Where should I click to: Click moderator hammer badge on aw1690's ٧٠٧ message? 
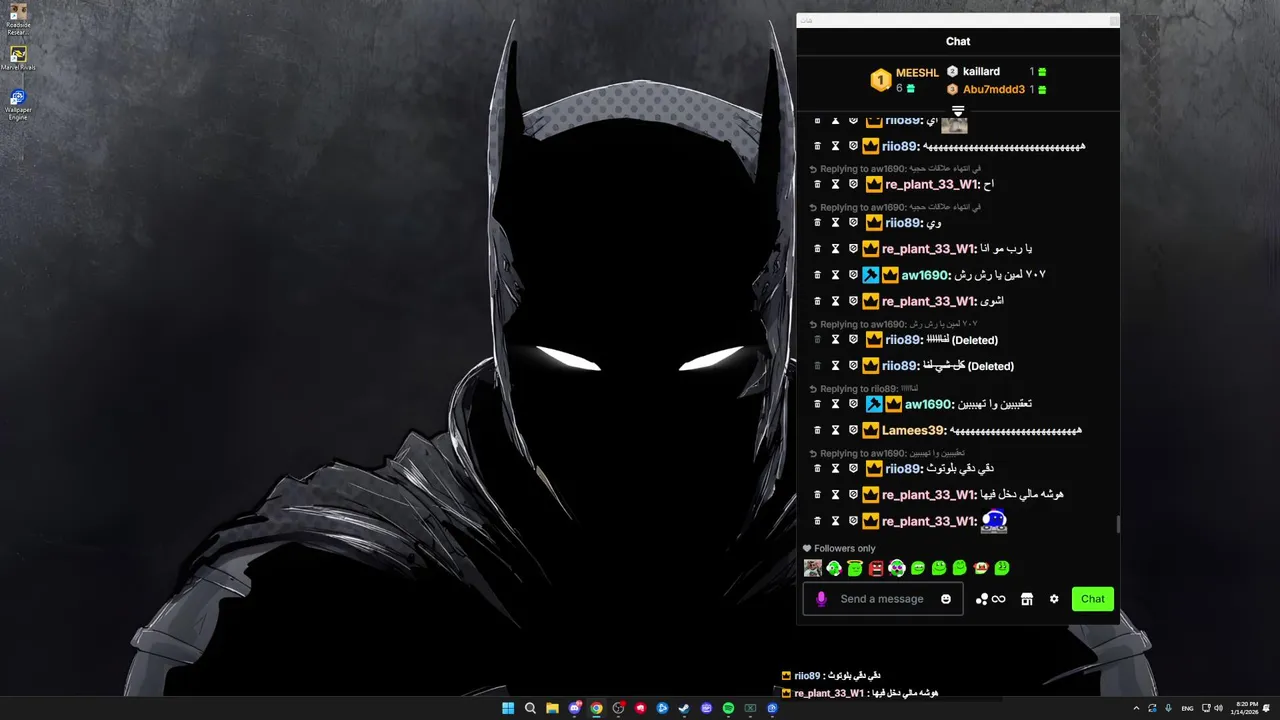click(x=870, y=275)
